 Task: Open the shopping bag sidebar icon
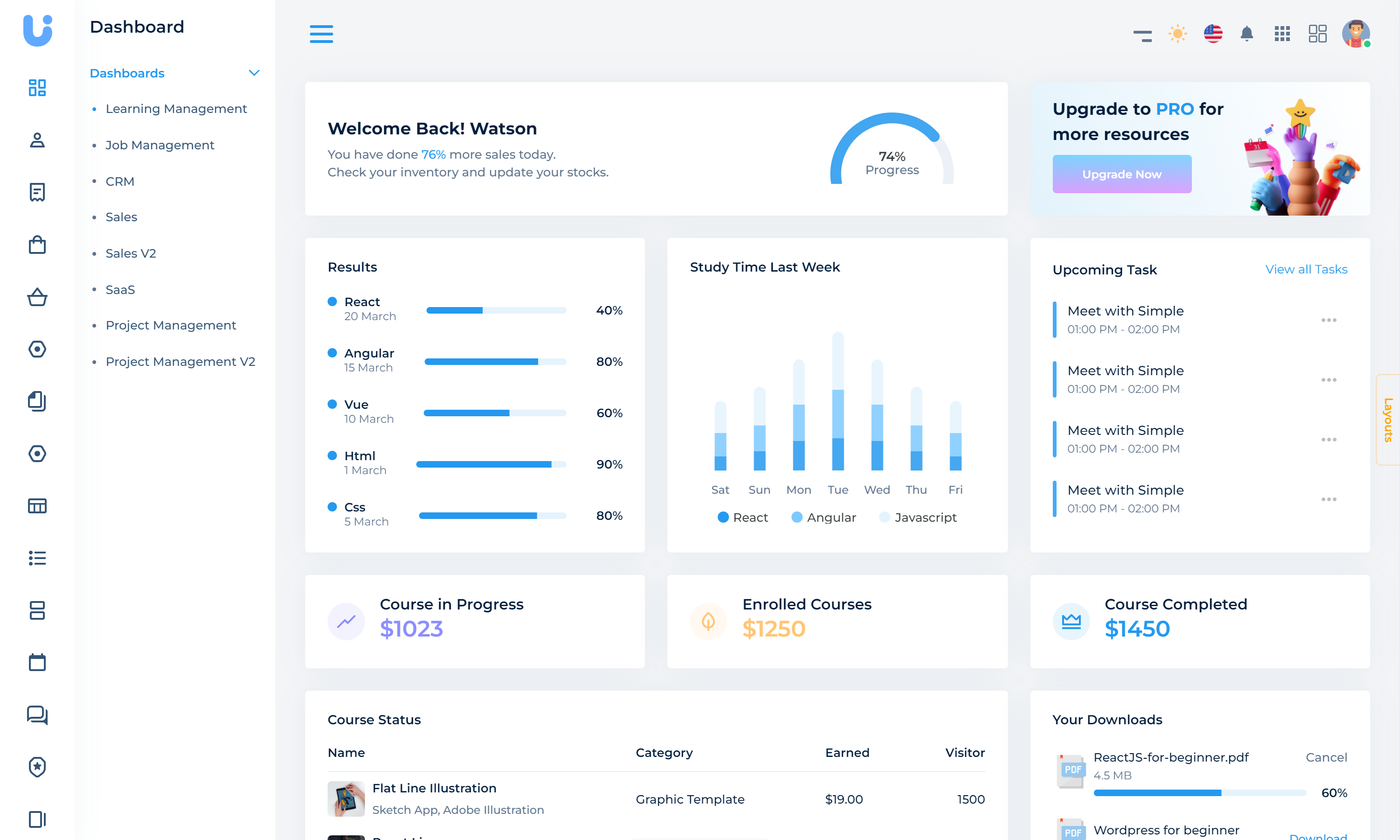coord(37,245)
